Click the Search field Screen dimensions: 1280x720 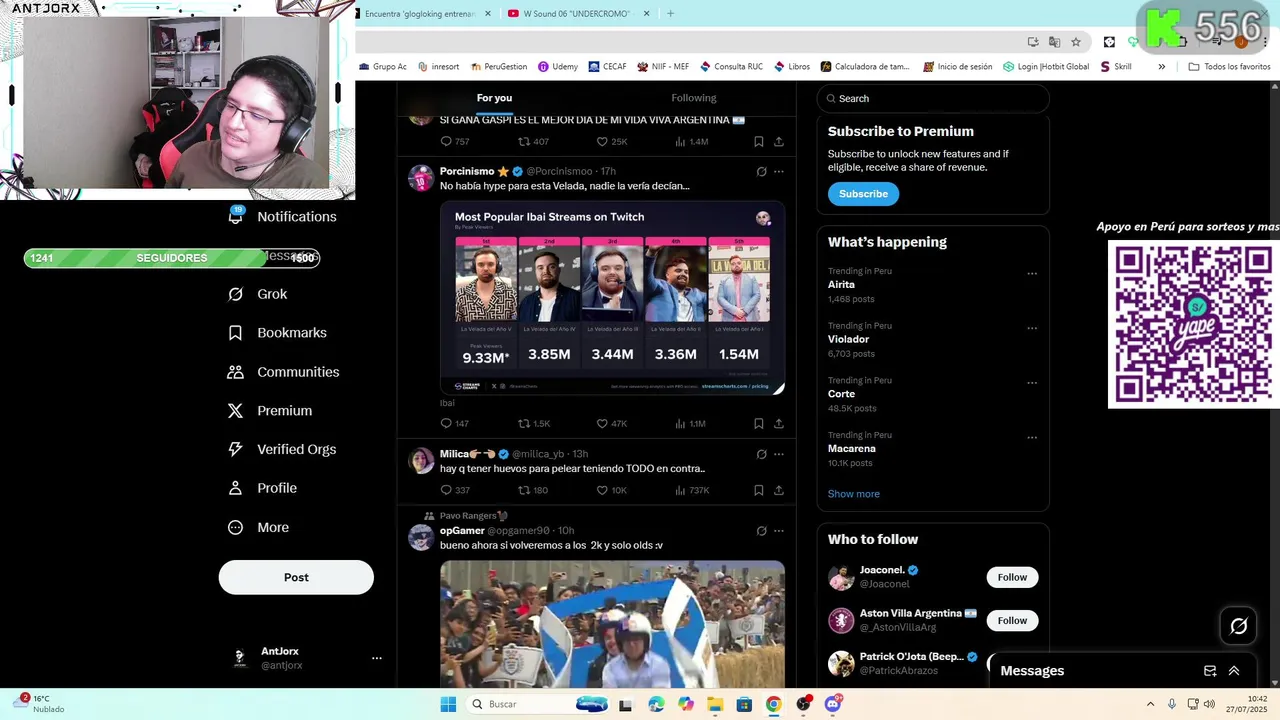[x=933, y=98]
